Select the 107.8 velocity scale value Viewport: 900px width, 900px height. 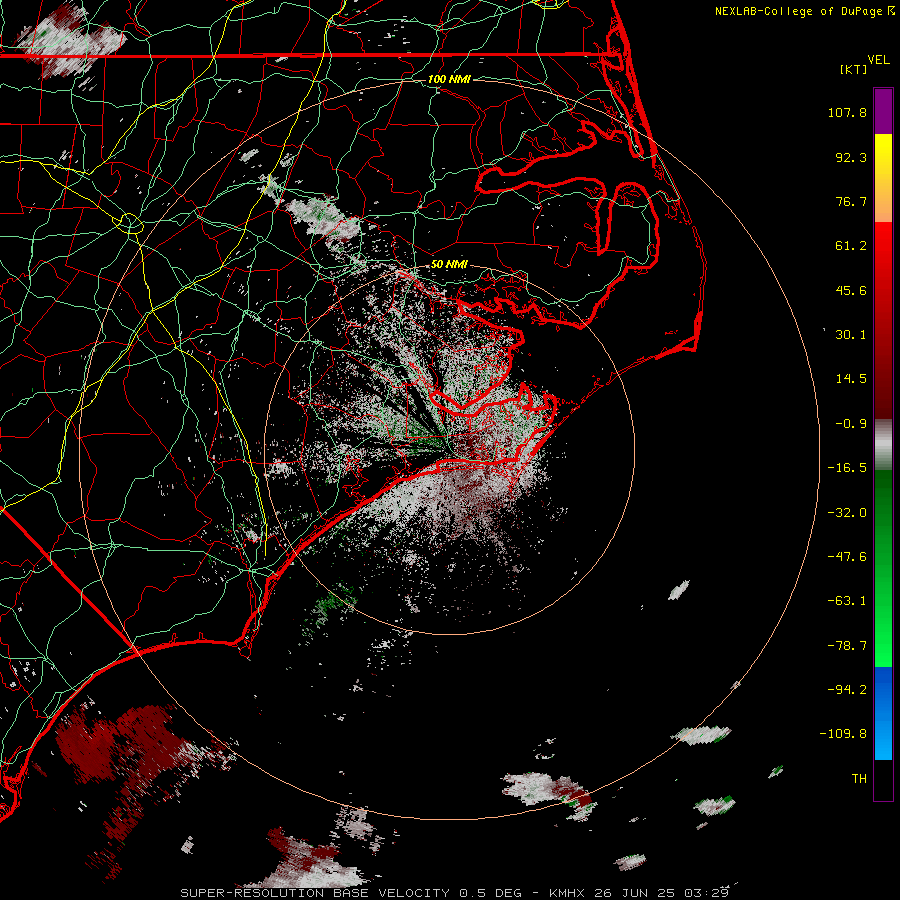(x=847, y=112)
